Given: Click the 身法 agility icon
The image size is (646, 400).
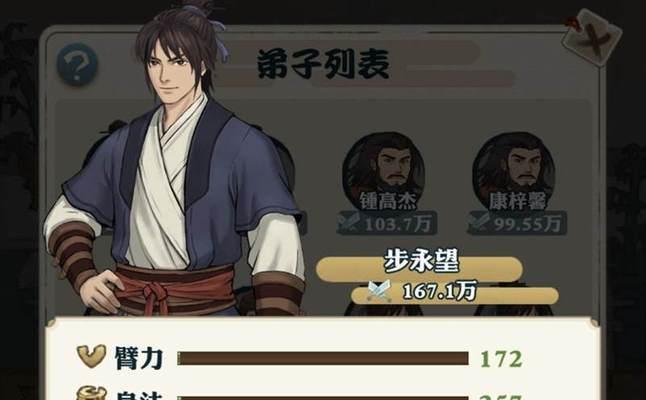Looking at the screenshot, I should coord(91,393).
